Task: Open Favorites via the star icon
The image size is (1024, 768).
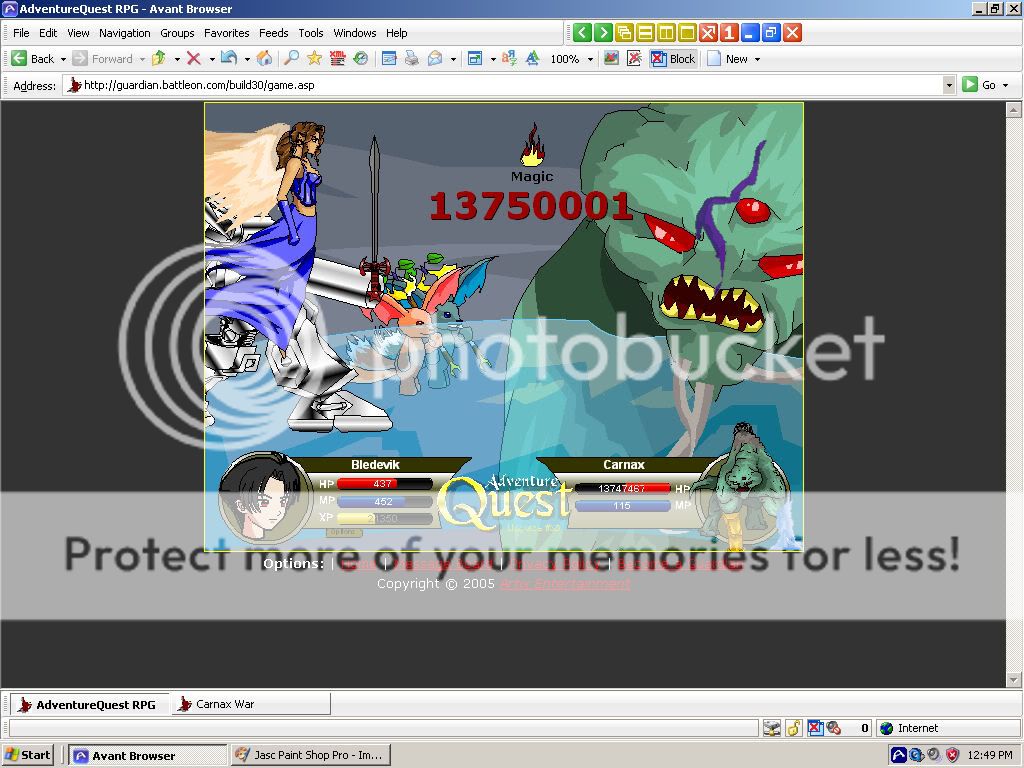Action: coord(314,59)
